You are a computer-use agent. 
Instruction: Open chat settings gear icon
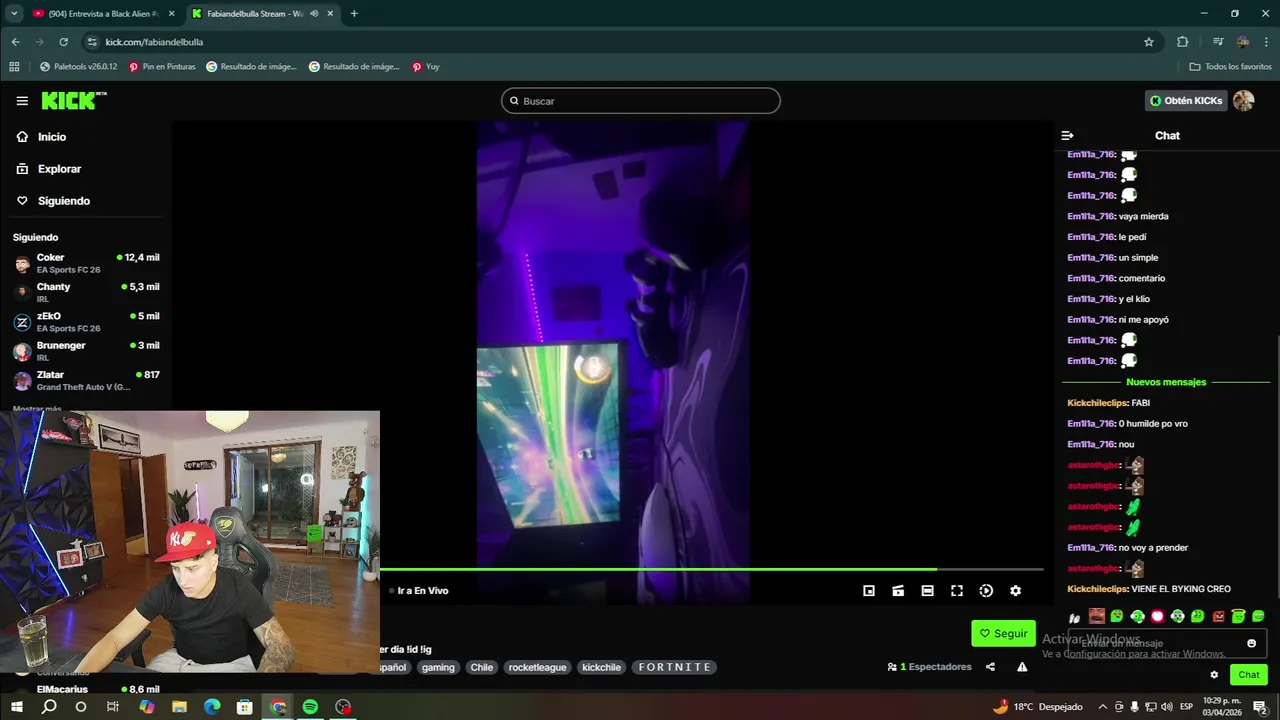[1214, 675]
